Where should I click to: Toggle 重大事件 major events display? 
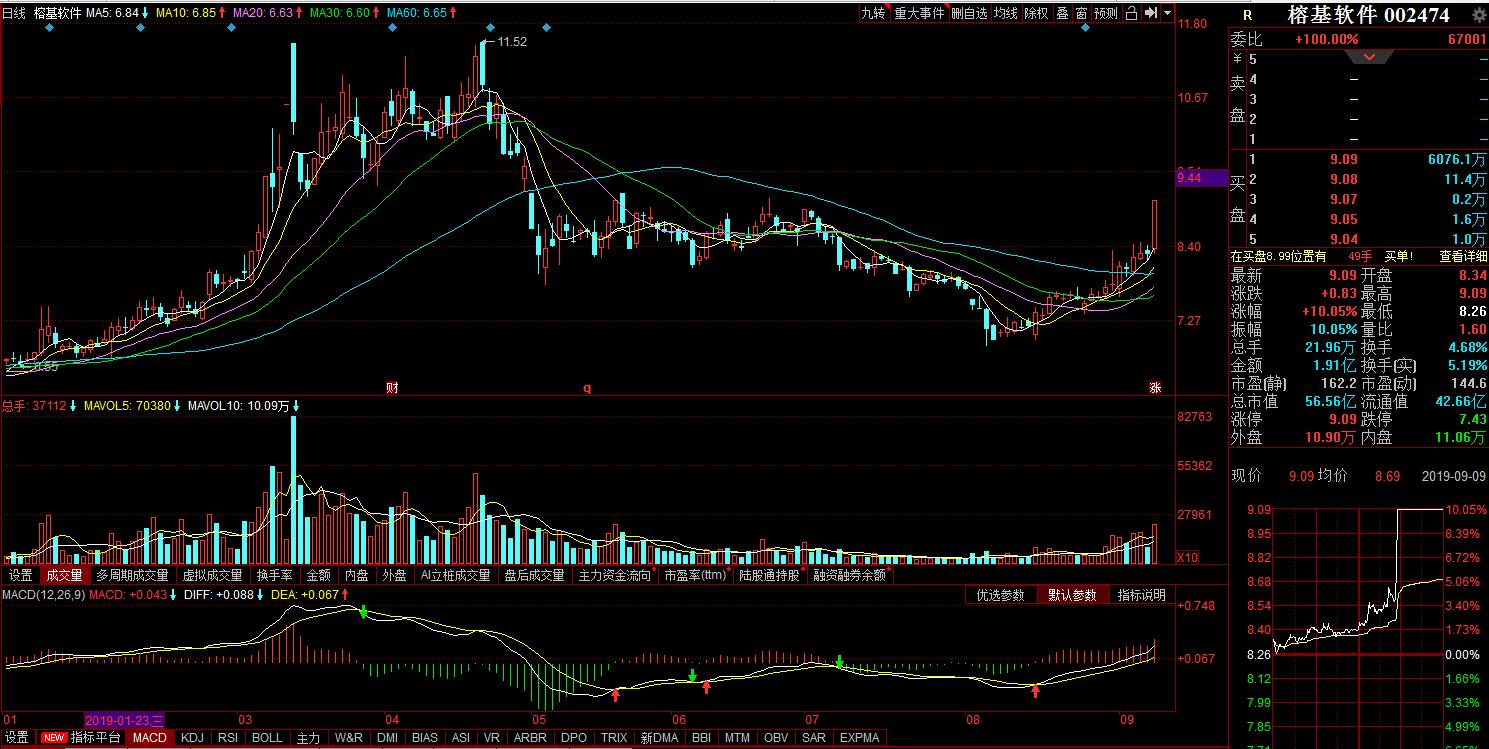coord(919,13)
